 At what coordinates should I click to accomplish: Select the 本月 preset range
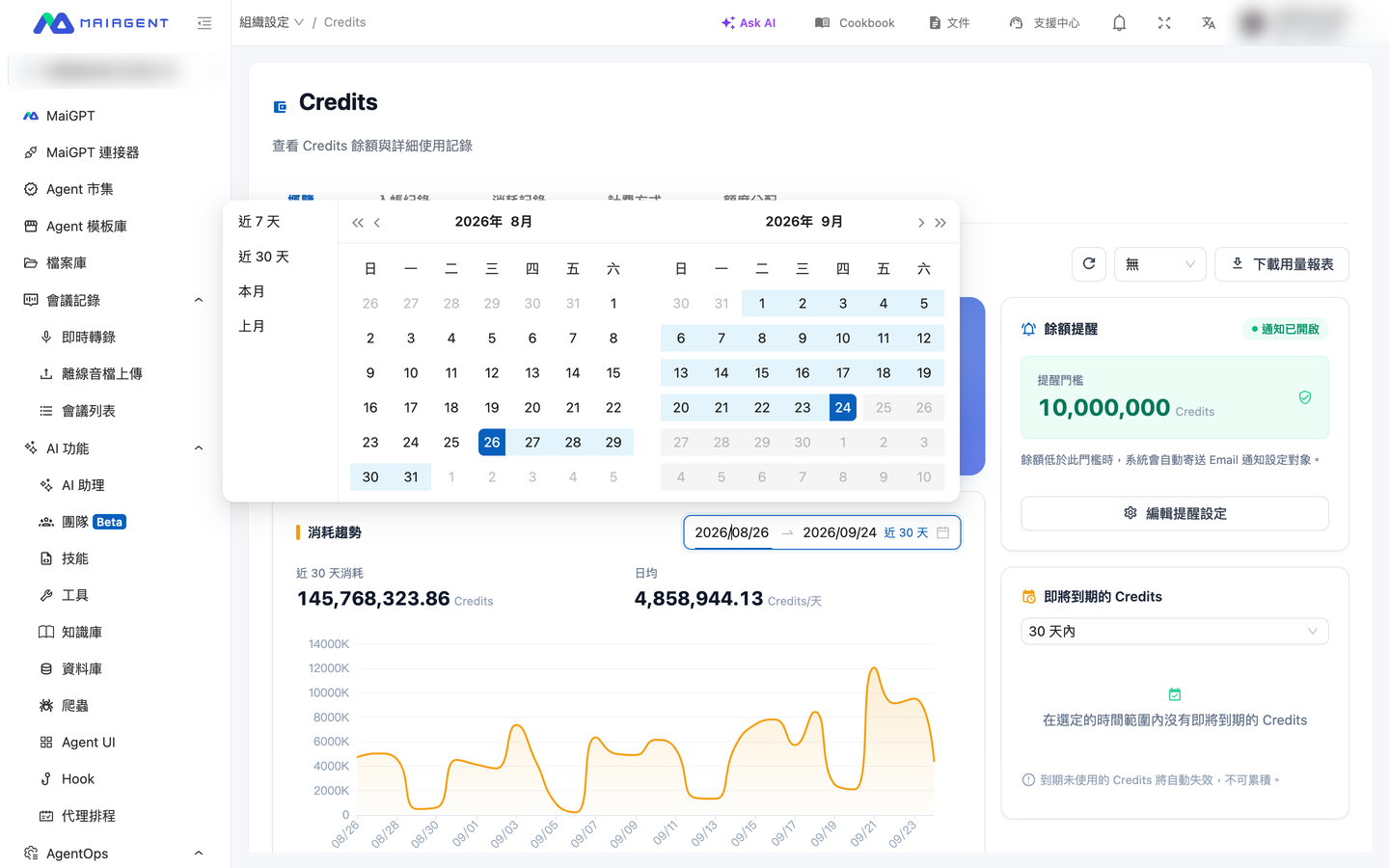tap(252, 291)
